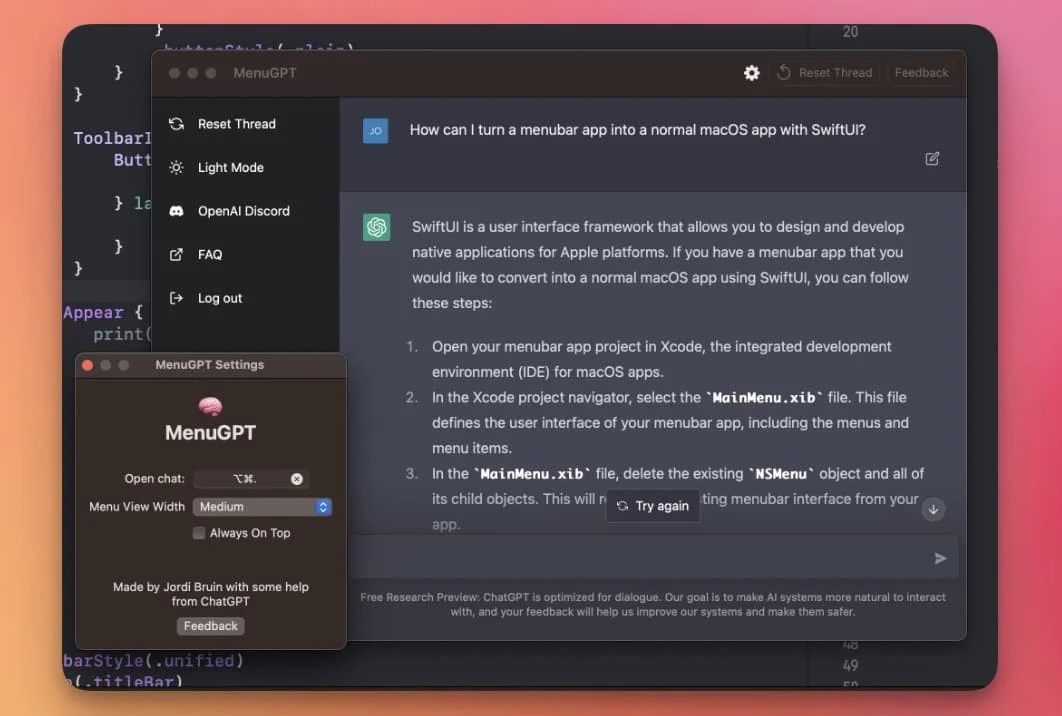Click Feedback button in MenuGPT Settings
Screen dimensions: 1062x716
pos(211,626)
